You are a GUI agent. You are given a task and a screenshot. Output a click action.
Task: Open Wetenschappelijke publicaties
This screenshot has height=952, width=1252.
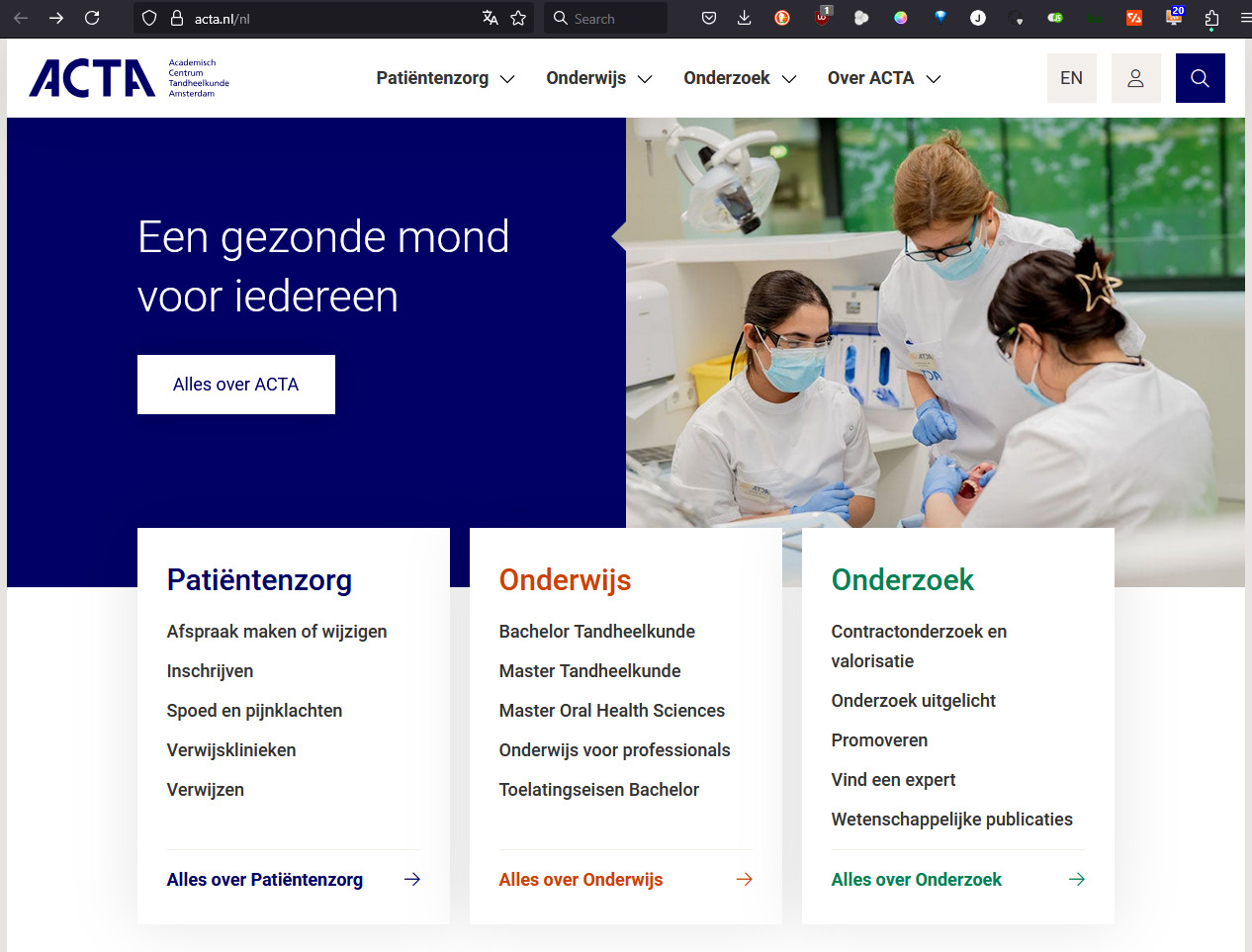pyautogui.click(x=952, y=820)
